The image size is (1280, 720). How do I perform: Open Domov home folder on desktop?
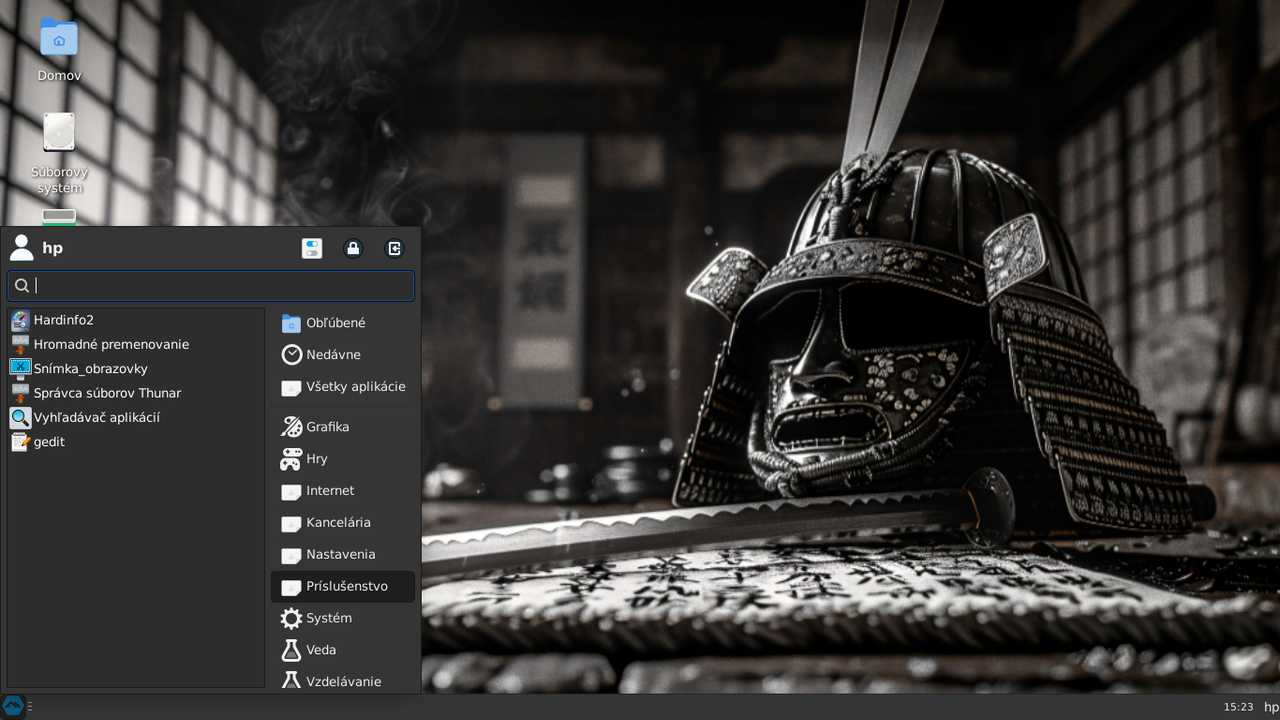click(x=59, y=49)
